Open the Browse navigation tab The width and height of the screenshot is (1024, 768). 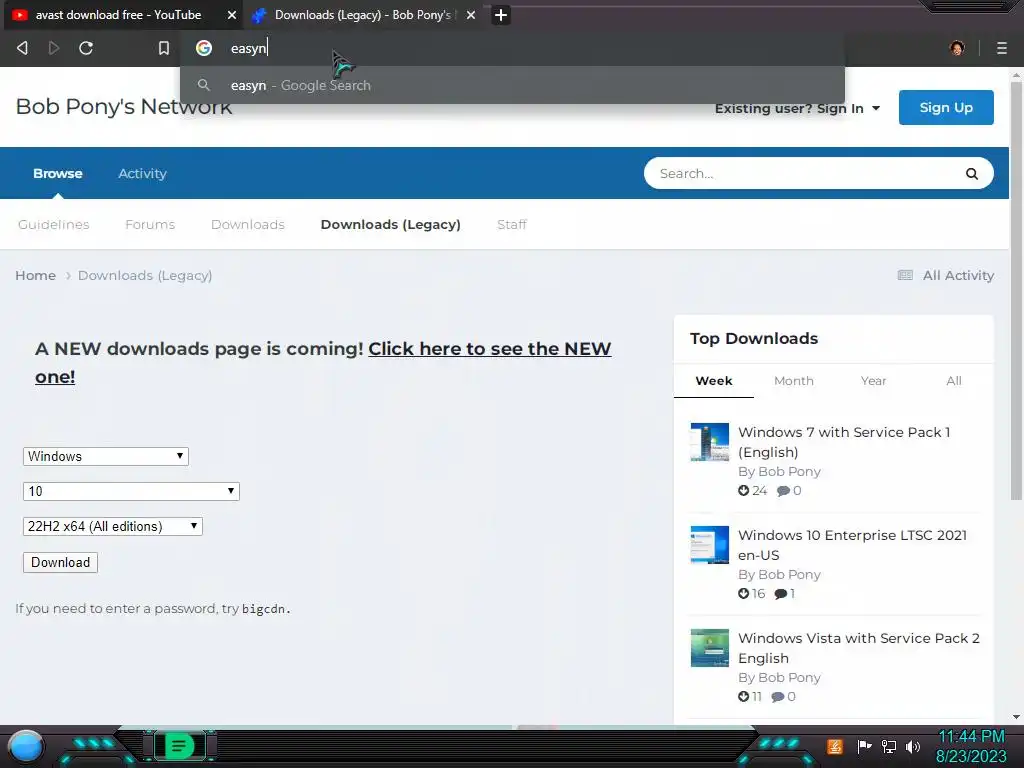[x=58, y=174]
